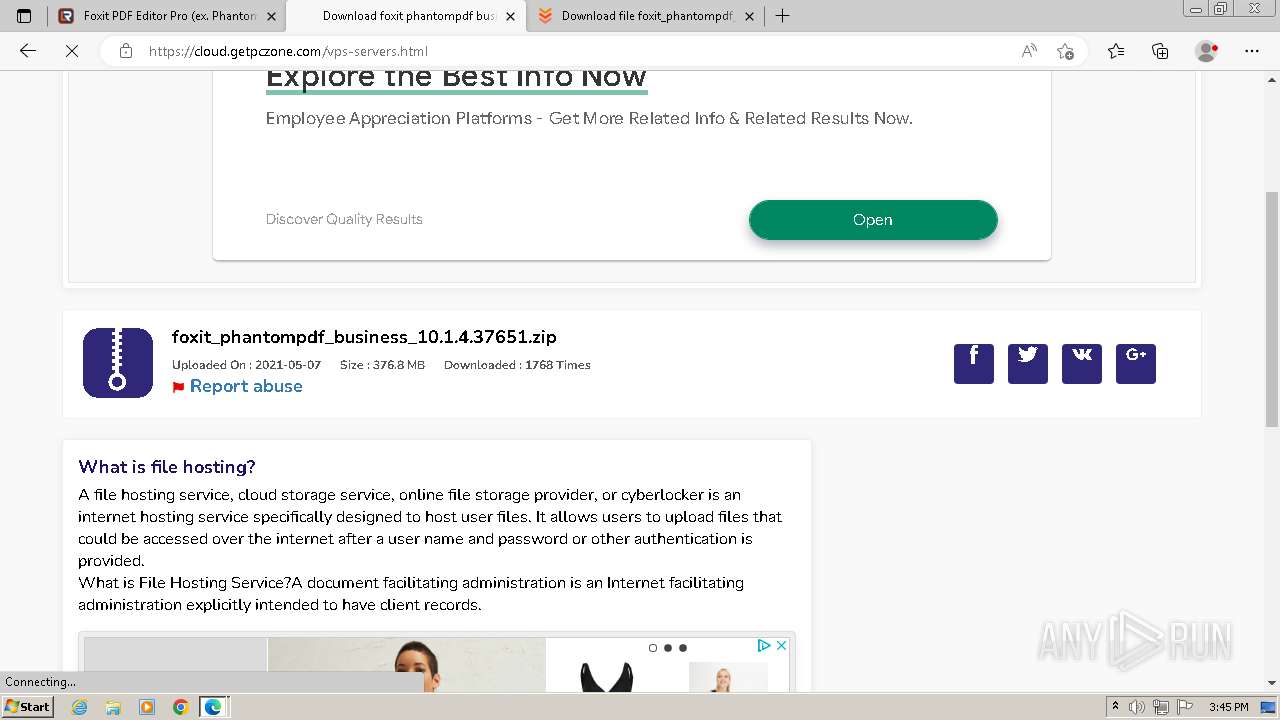
Task: Switch to Download file foxit_phantompdf tab
Action: tap(645, 16)
